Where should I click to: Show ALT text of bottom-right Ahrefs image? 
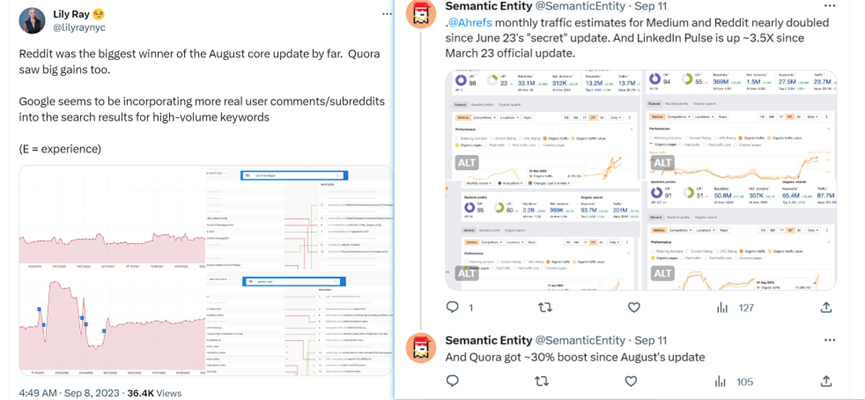[663, 273]
